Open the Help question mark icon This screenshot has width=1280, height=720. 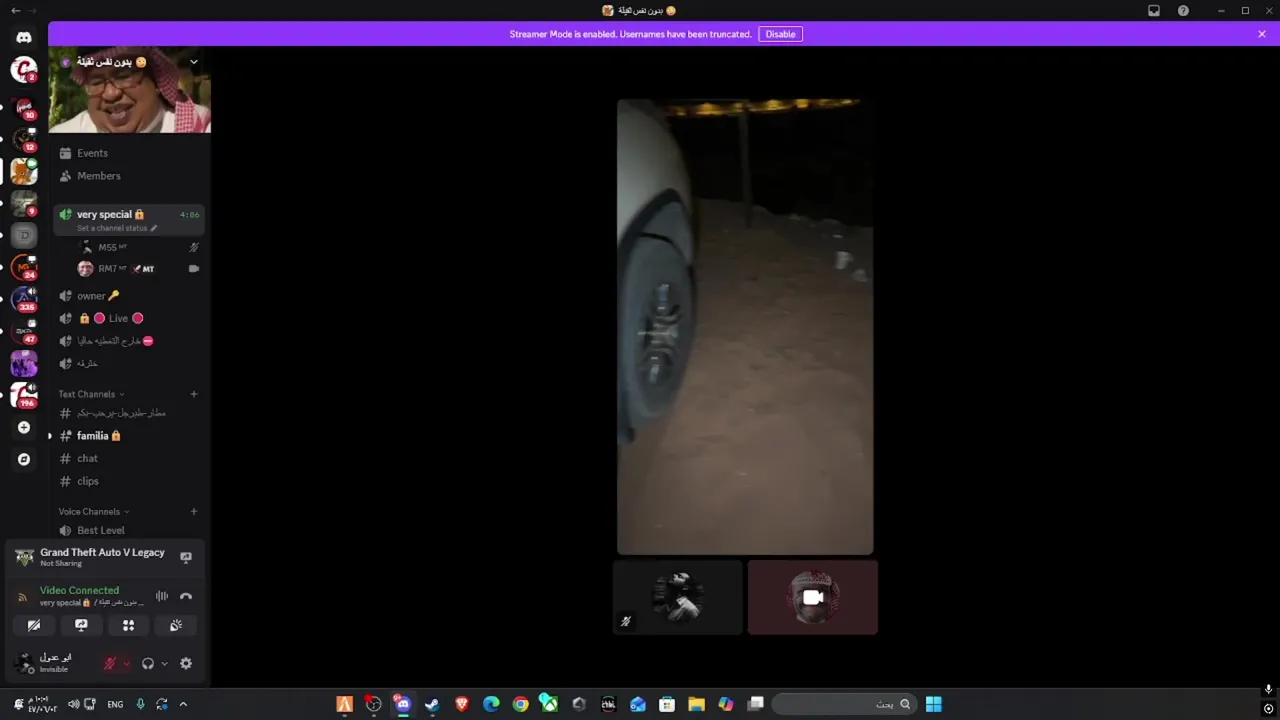click(1184, 10)
